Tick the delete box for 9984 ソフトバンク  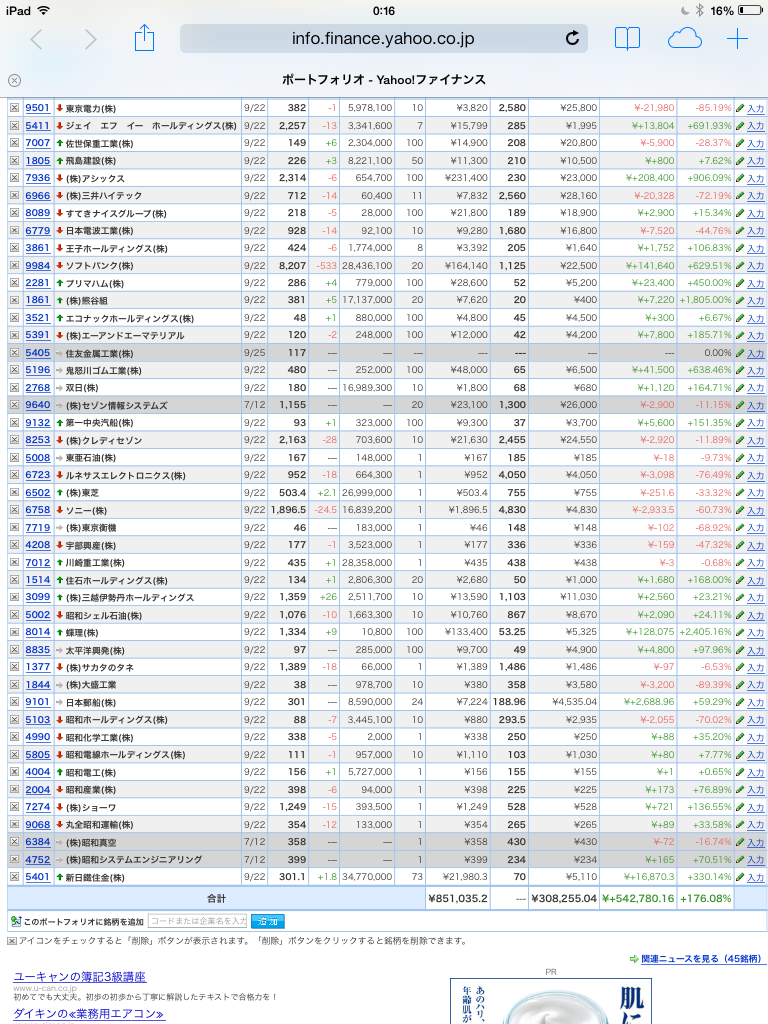[x=14, y=265]
